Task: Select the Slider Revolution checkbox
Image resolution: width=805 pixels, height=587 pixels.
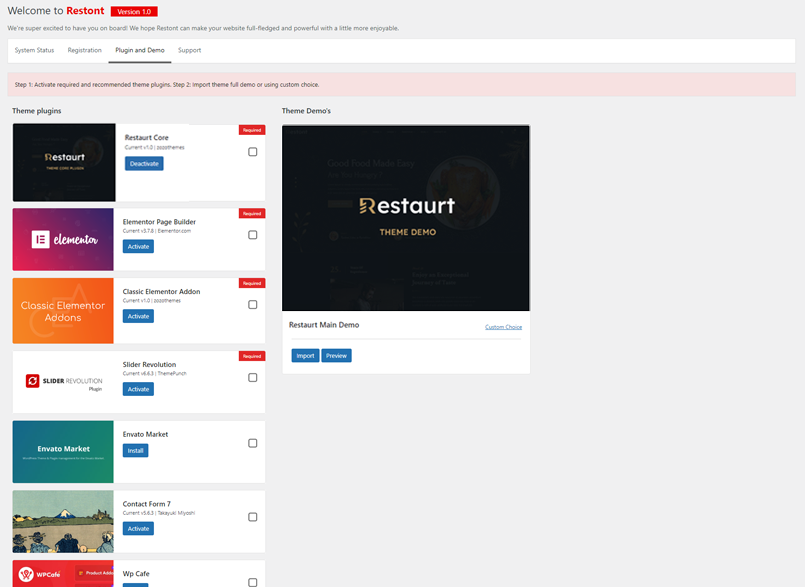Action: [252, 378]
